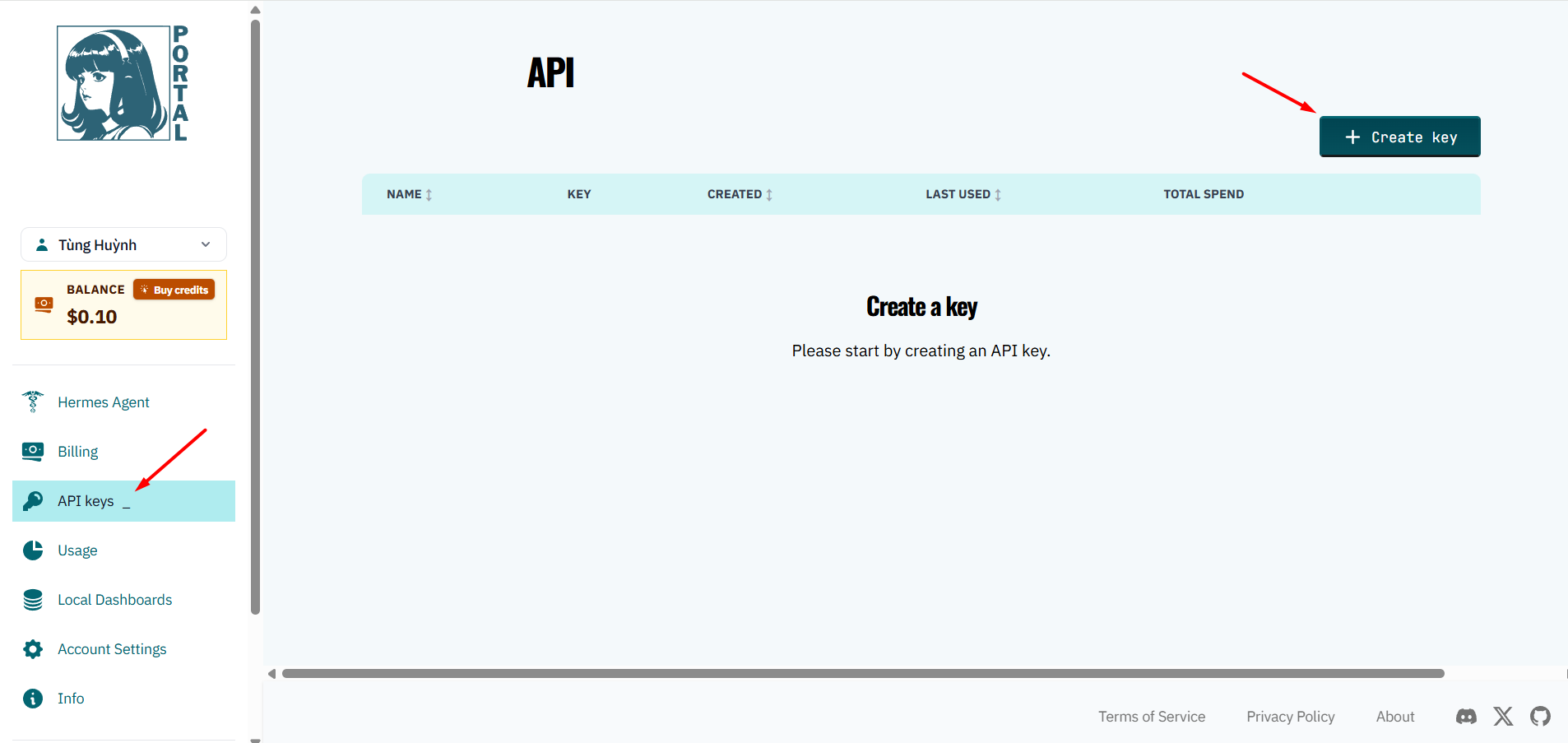Image resolution: width=1568 pixels, height=743 pixels.
Task: Click the KEY column header
Action: tap(579, 194)
